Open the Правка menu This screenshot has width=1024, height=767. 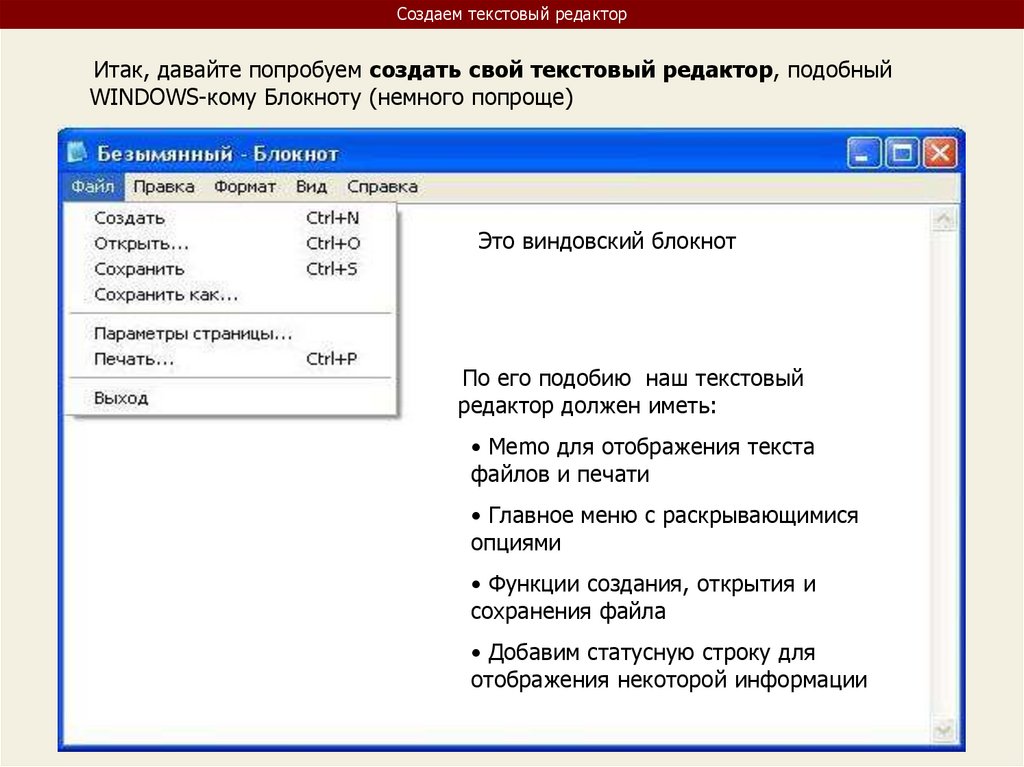coord(164,187)
